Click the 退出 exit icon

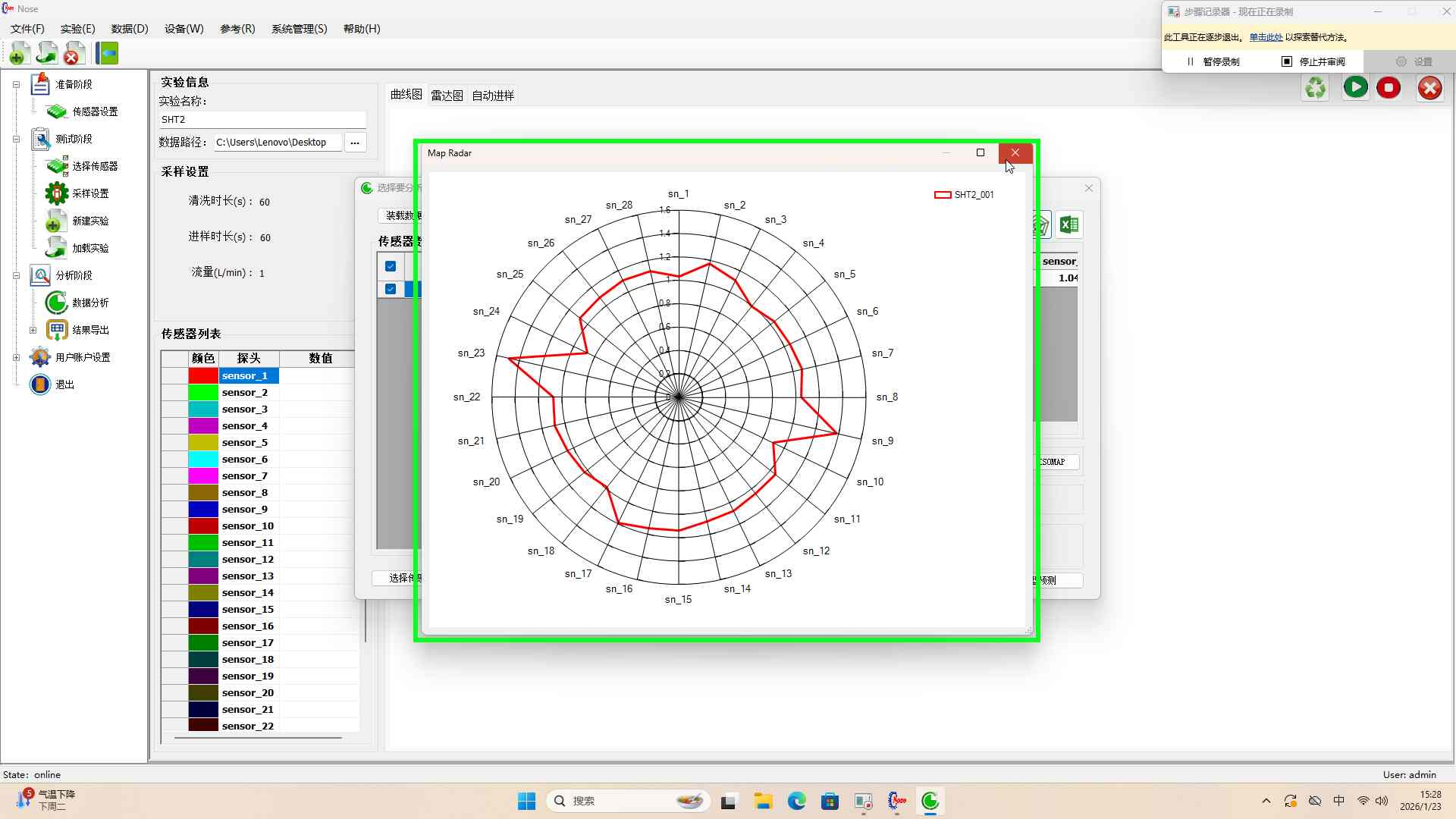pyautogui.click(x=40, y=384)
